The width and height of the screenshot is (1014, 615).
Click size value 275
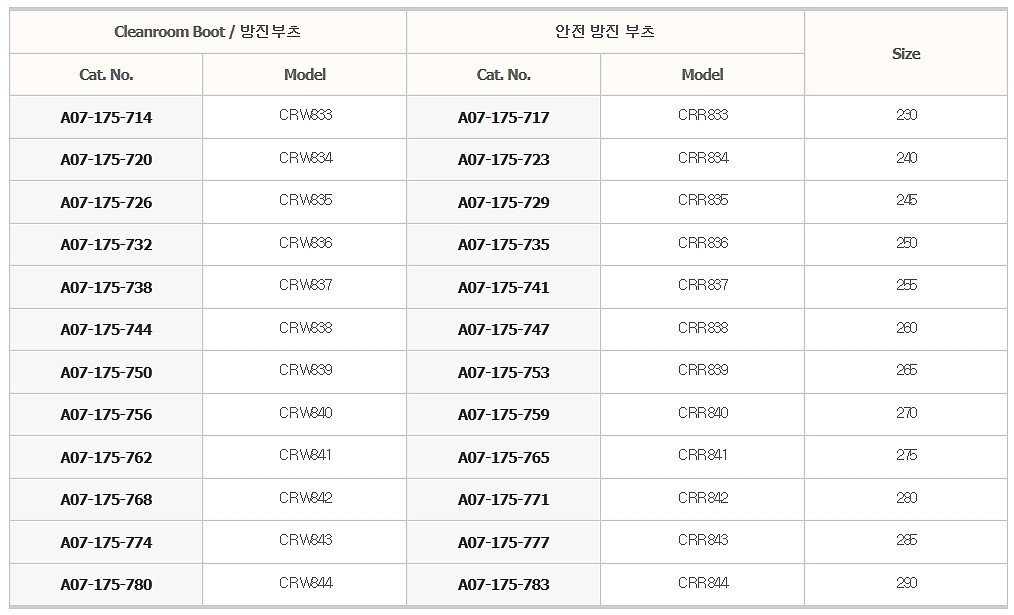point(906,455)
